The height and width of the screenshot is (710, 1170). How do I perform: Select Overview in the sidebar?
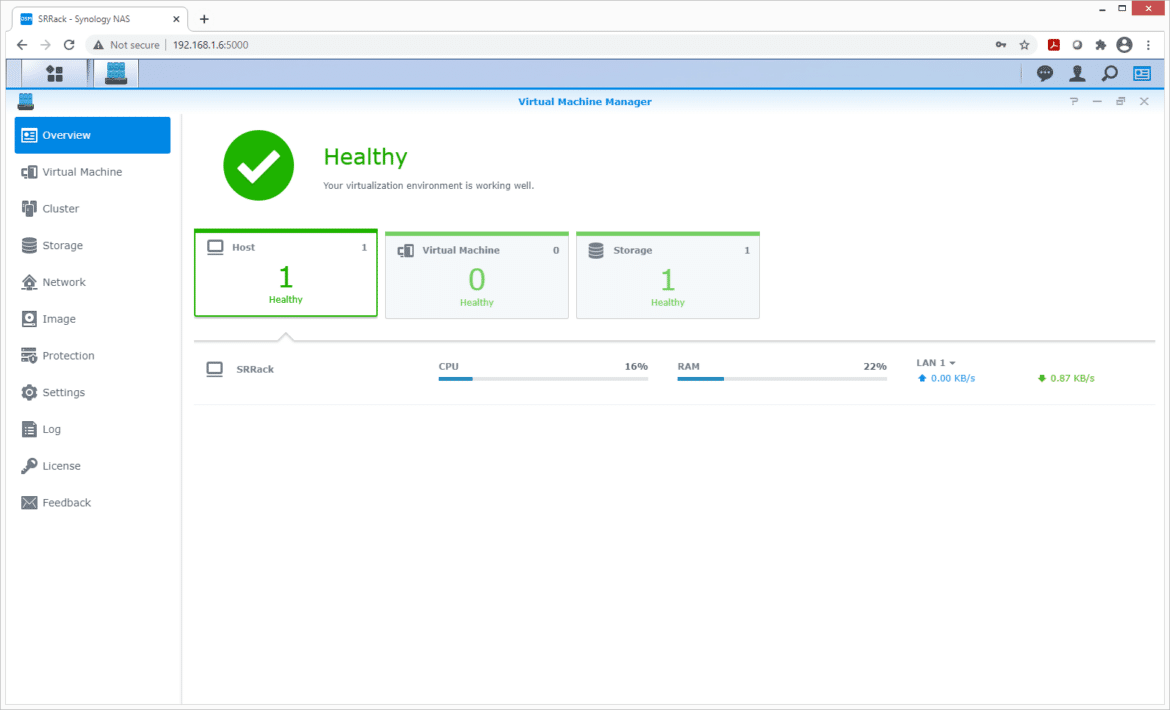(93, 135)
